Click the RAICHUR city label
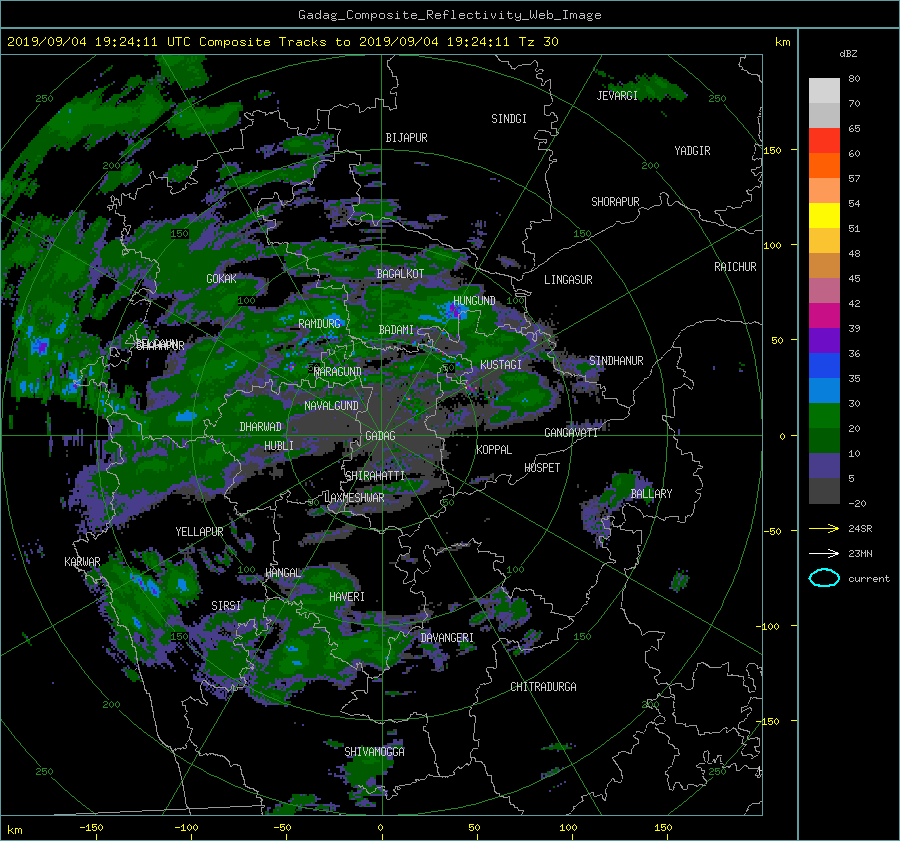This screenshot has width=900, height=841. (735, 267)
